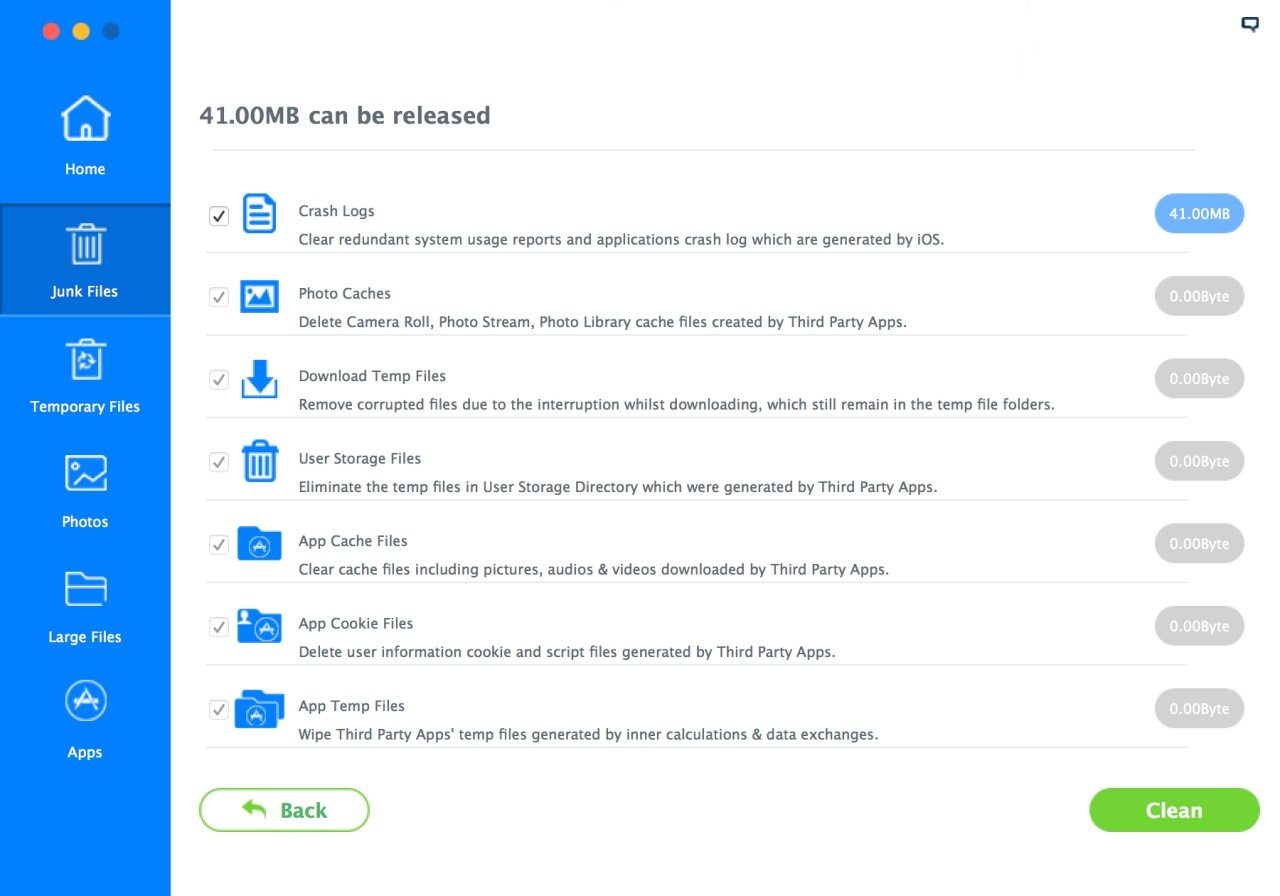Click the "Download Temp Files" title text
Image resolution: width=1280 pixels, height=896 pixels.
(372, 376)
